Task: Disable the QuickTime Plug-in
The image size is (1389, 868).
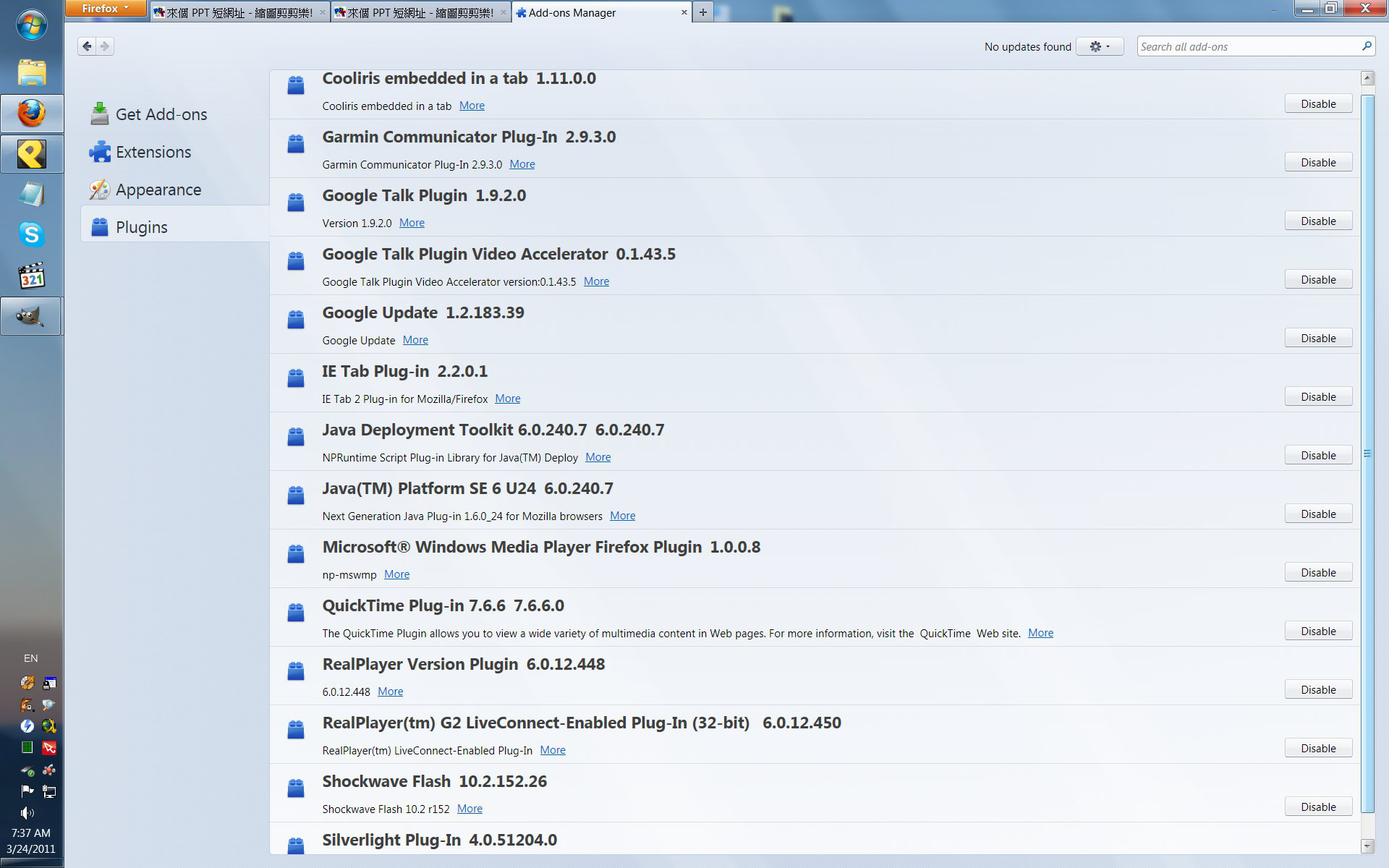Action: [x=1317, y=631]
